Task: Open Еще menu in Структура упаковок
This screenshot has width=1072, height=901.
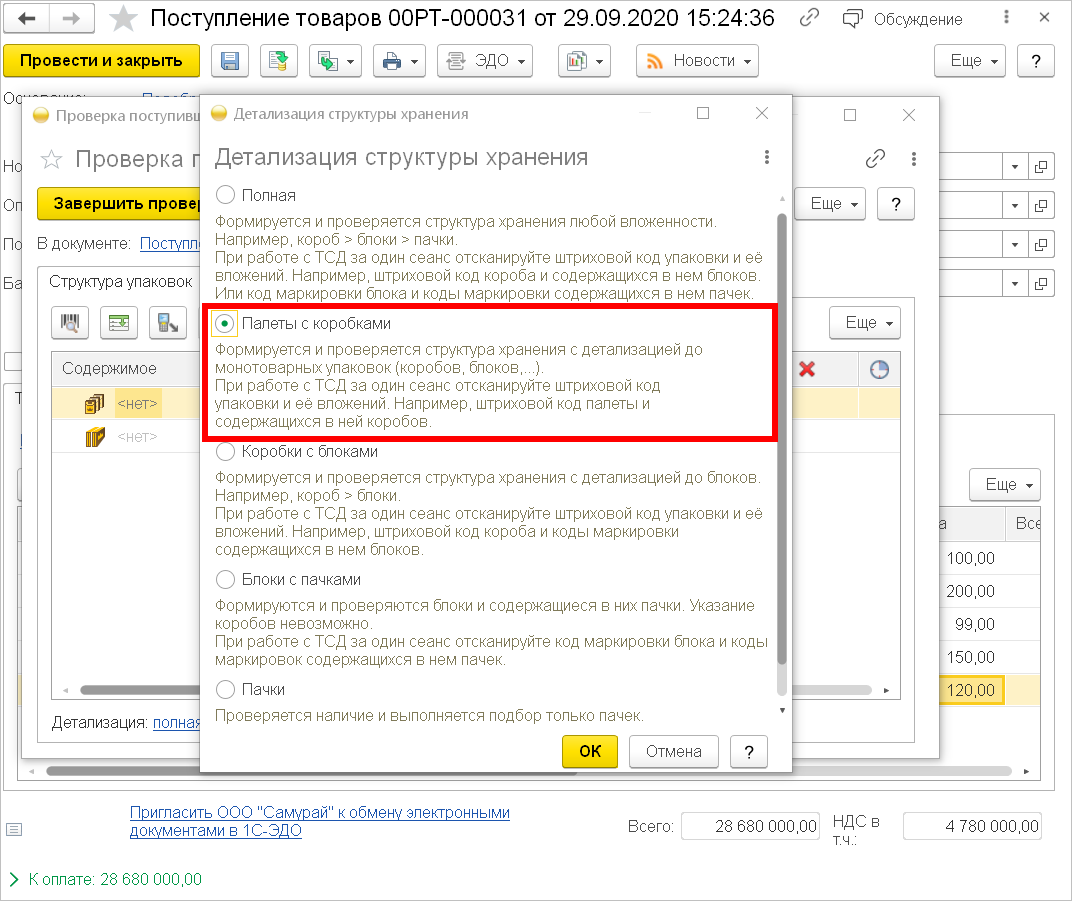Action: (x=866, y=323)
